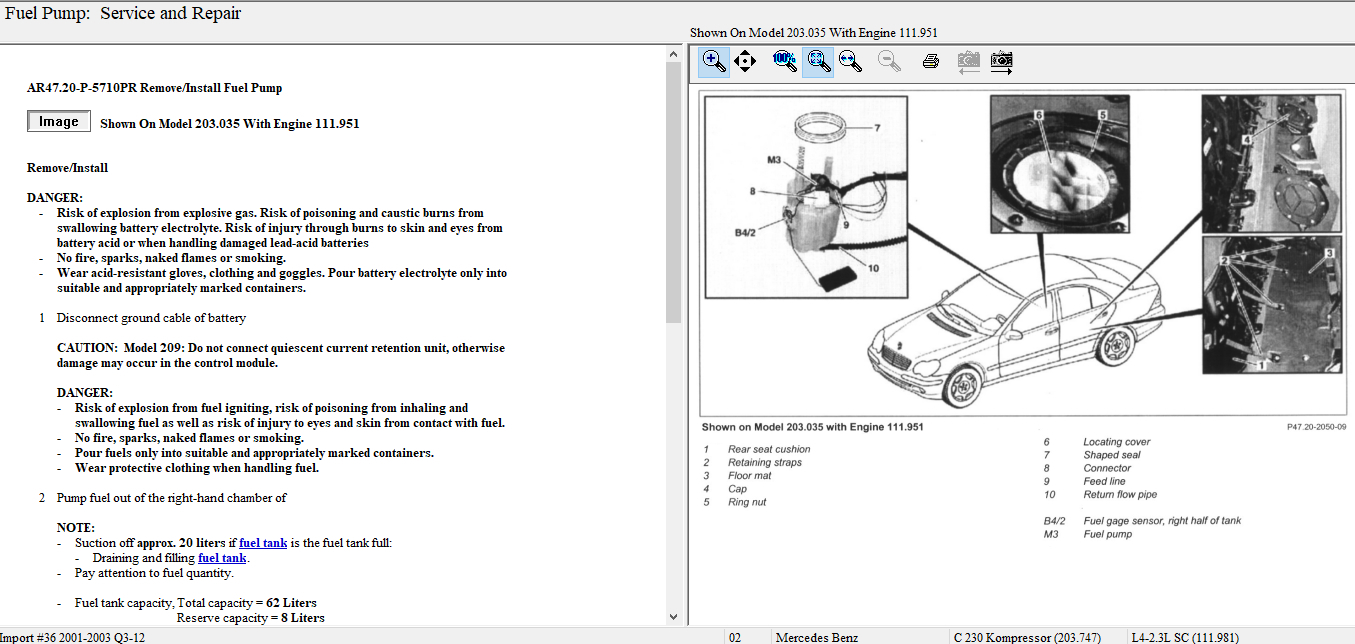Click the text pane vertical scrollbar thumb
This screenshot has width=1355, height=644.
[x=673, y=190]
